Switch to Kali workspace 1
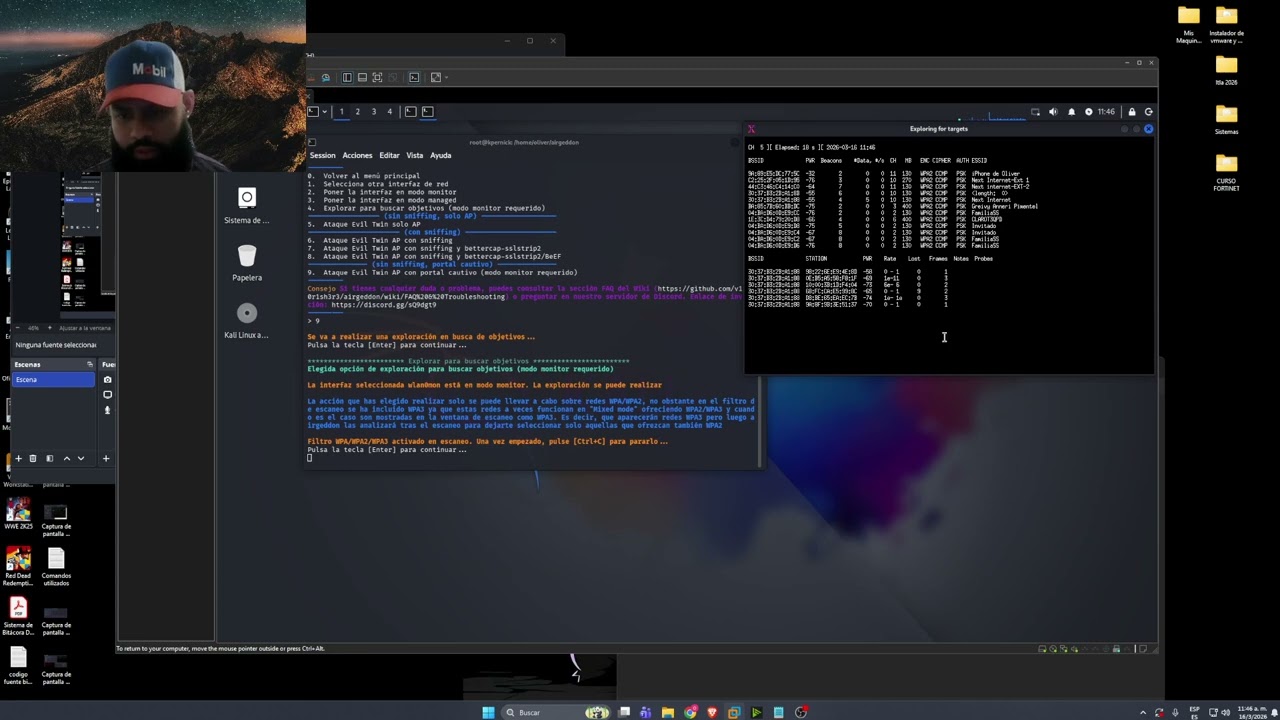 (341, 111)
